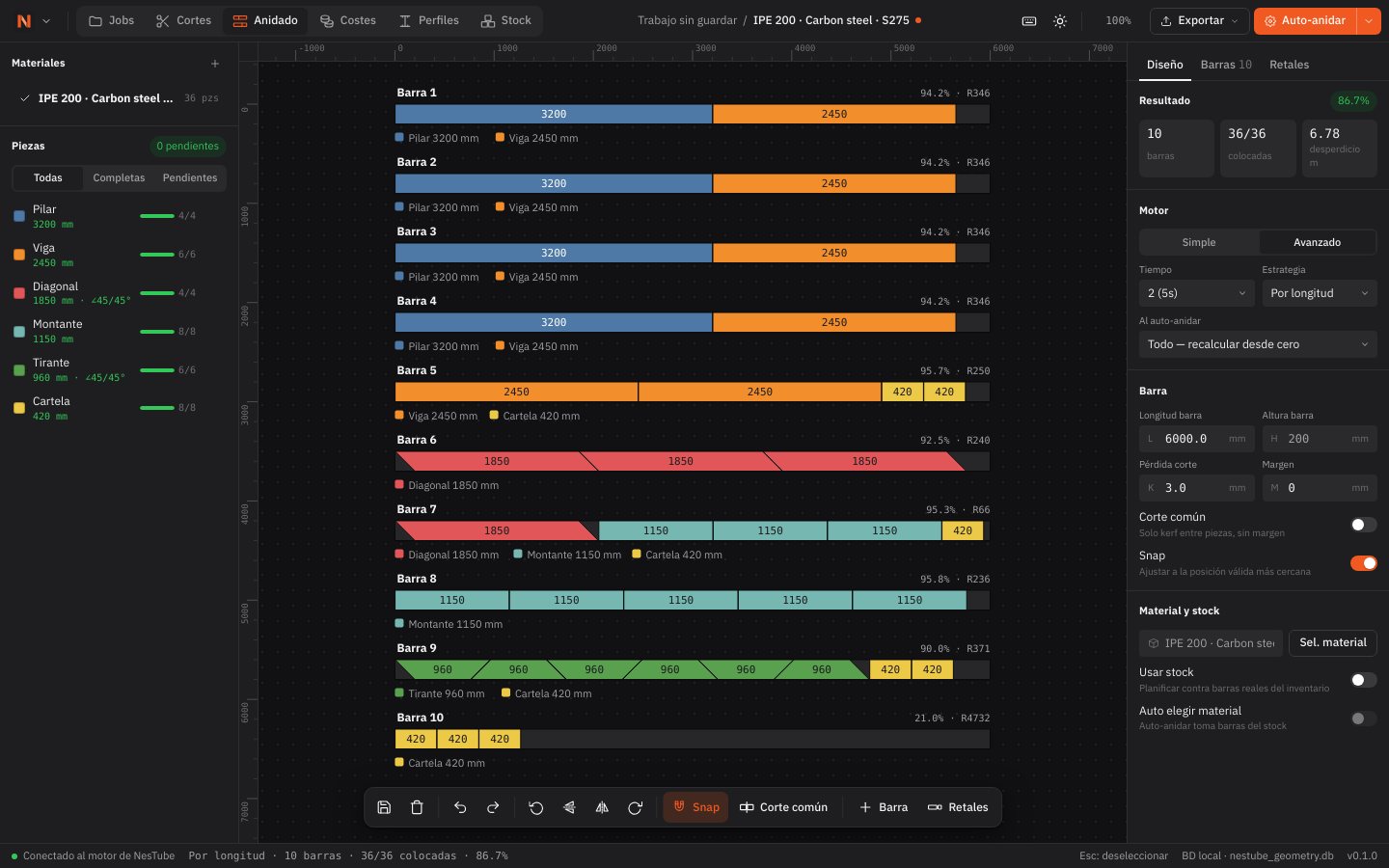Image resolution: width=1389 pixels, height=868 pixels.
Task: Switch to the Cortes tab
Action: [x=183, y=20]
